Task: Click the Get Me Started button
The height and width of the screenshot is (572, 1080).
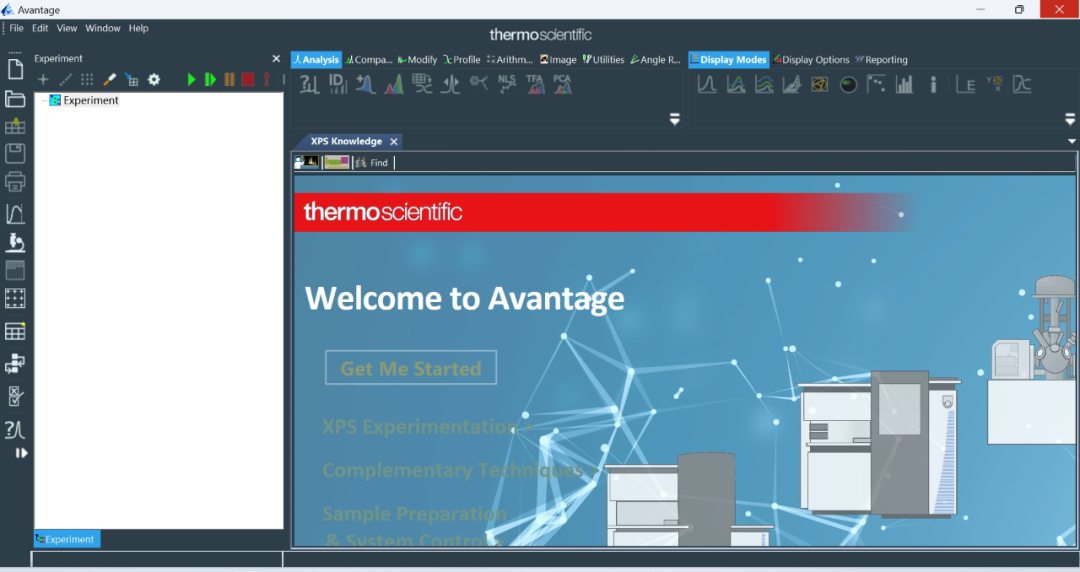Action: [x=411, y=368]
